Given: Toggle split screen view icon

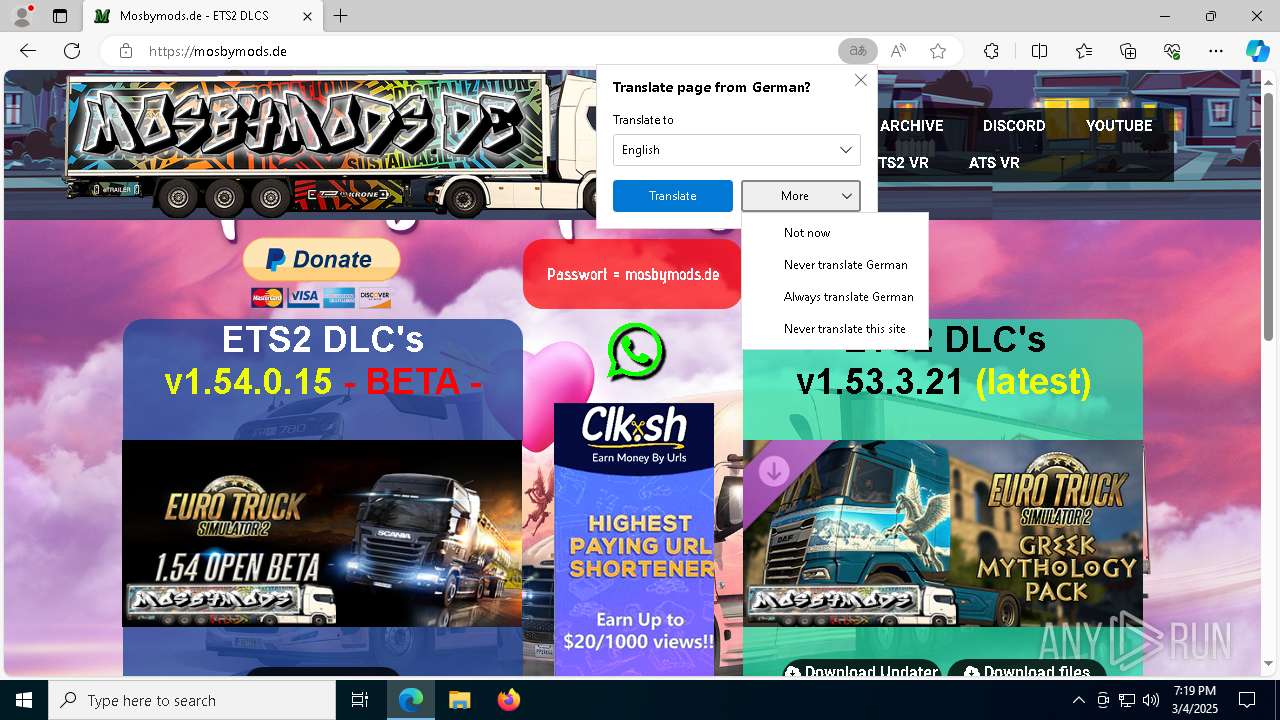Looking at the screenshot, I should (x=1039, y=51).
